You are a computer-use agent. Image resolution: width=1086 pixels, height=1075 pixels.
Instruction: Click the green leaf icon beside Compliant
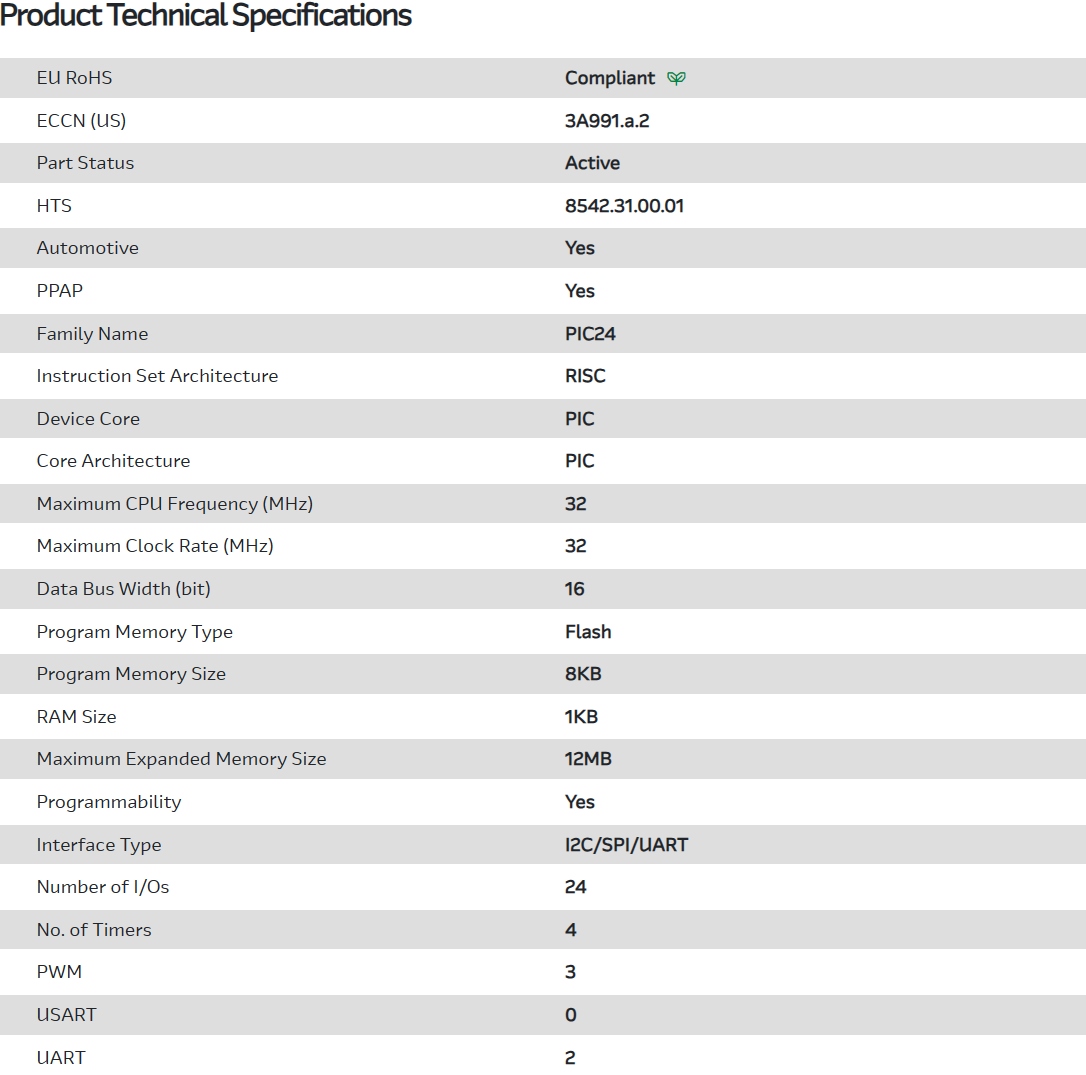coord(677,78)
